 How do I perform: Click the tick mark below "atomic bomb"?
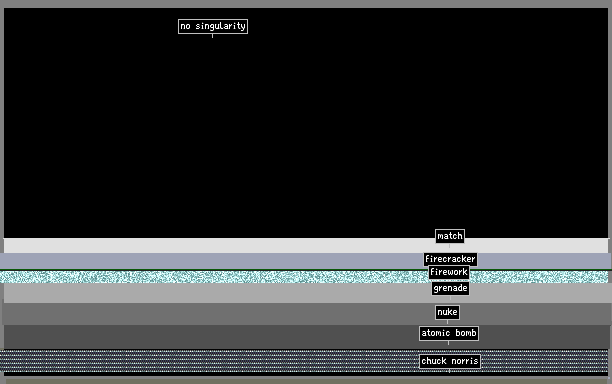(x=448, y=343)
